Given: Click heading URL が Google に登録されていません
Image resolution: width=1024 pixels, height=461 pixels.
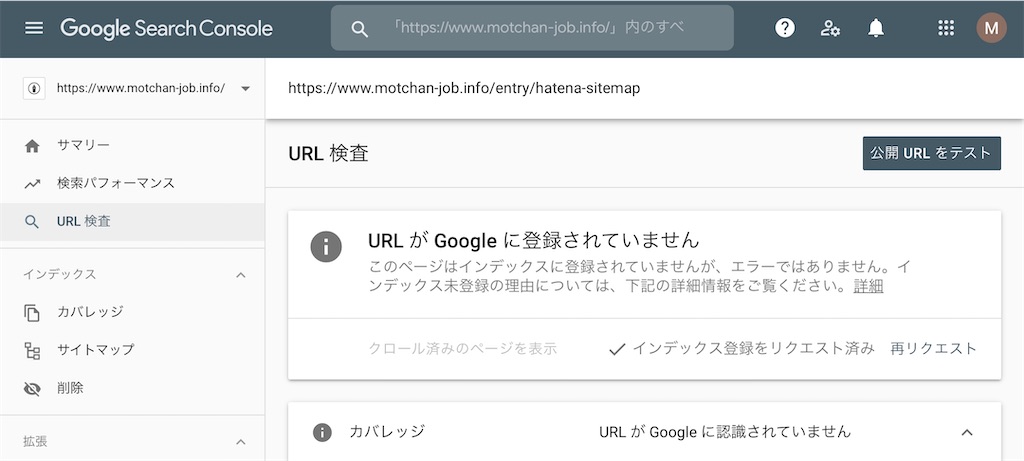Looking at the screenshot, I should (x=534, y=240).
